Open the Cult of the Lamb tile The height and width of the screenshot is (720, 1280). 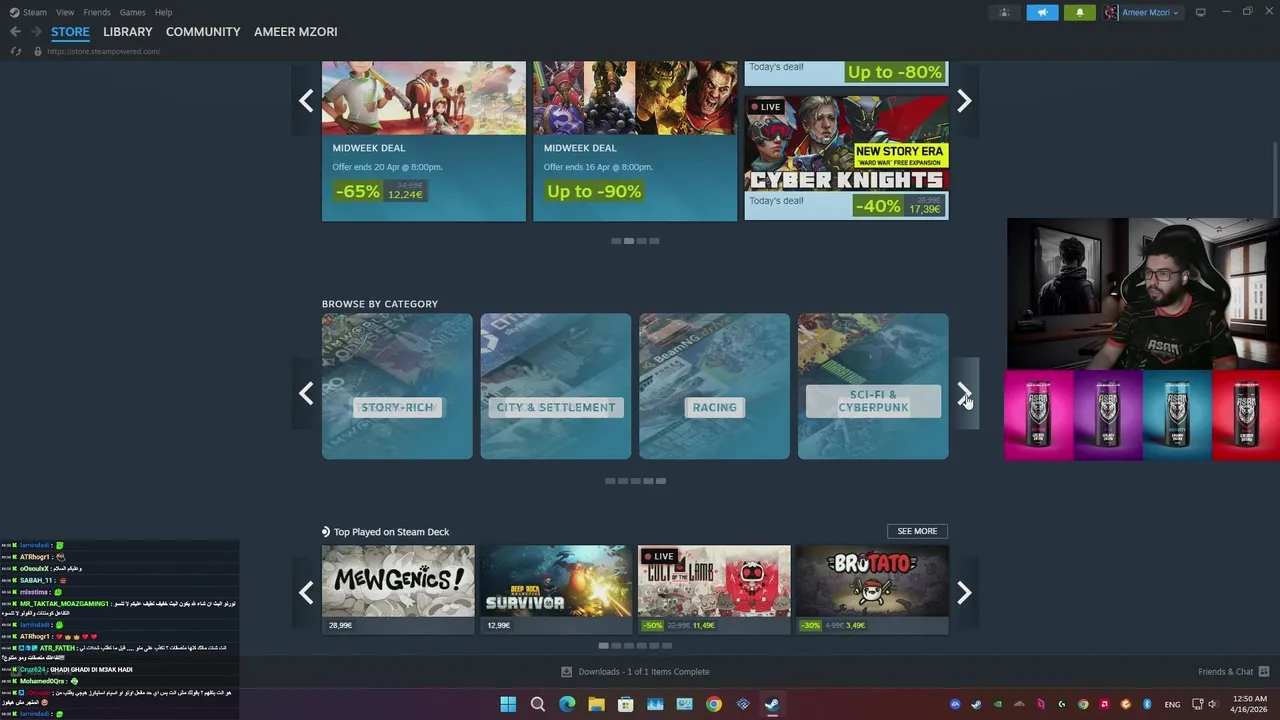pyautogui.click(x=714, y=589)
